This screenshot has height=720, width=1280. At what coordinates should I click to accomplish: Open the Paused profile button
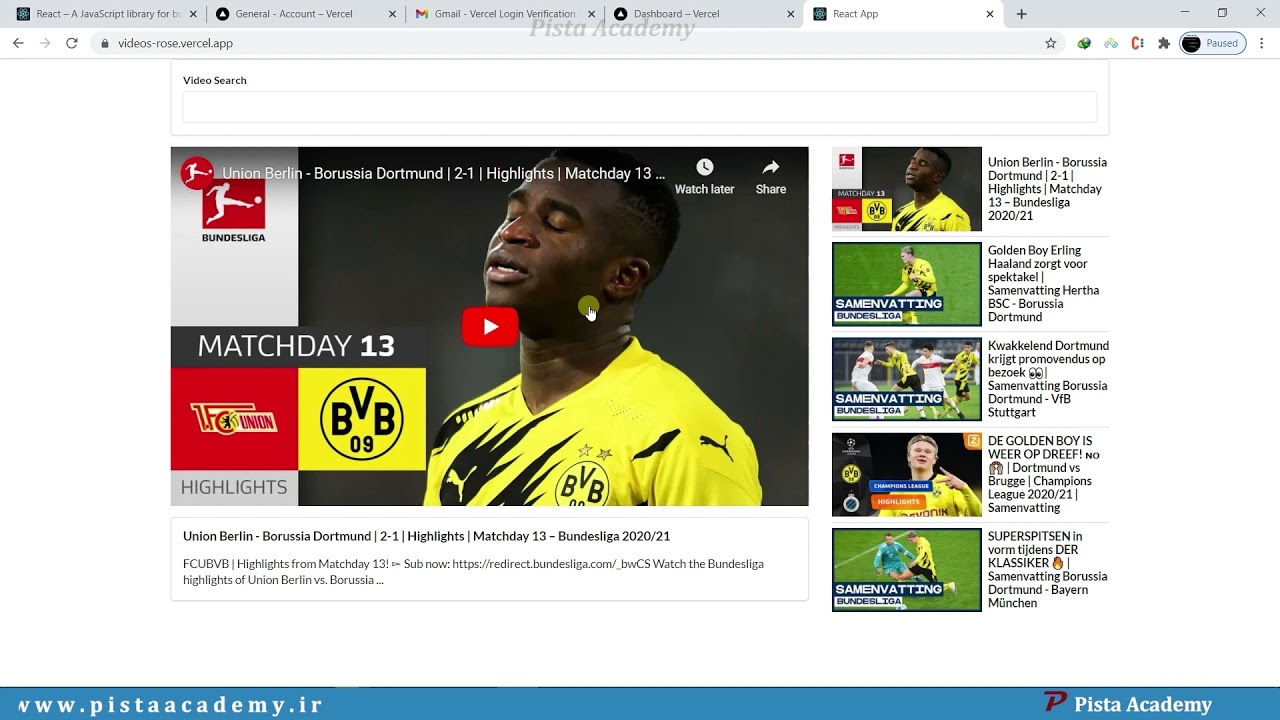pyautogui.click(x=1212, y=43)
